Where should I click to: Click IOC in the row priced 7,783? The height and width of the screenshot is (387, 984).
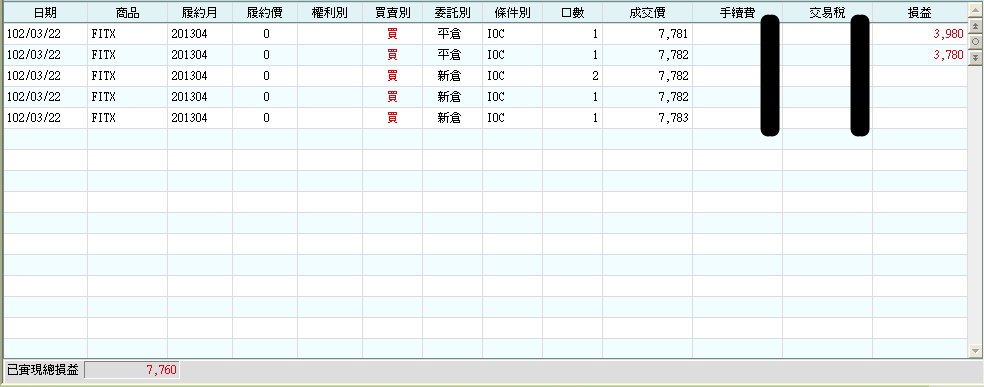496,118
